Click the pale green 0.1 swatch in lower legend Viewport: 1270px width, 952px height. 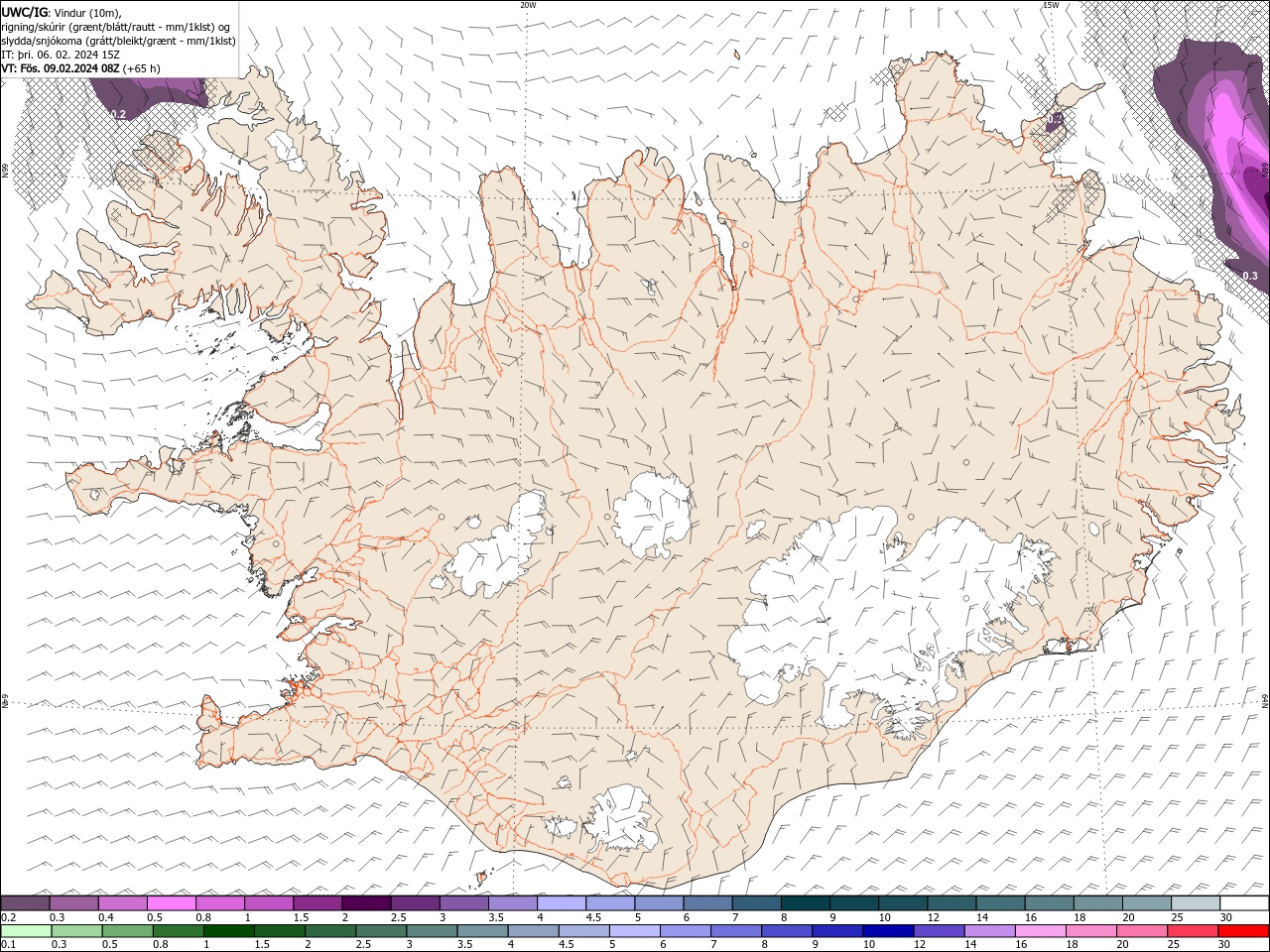[x=27, y=931]
